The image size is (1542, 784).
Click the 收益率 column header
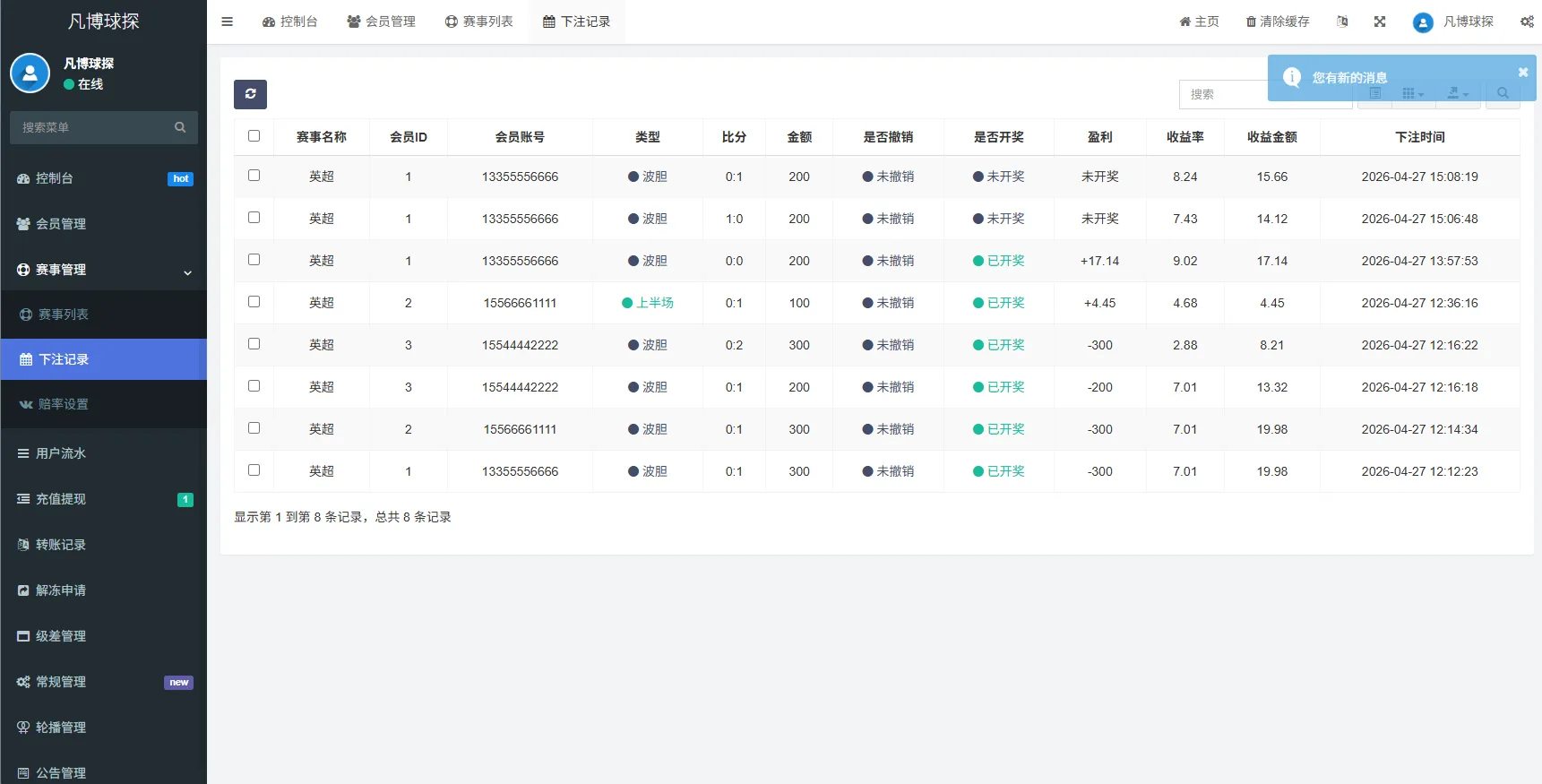click(1184, 137)
